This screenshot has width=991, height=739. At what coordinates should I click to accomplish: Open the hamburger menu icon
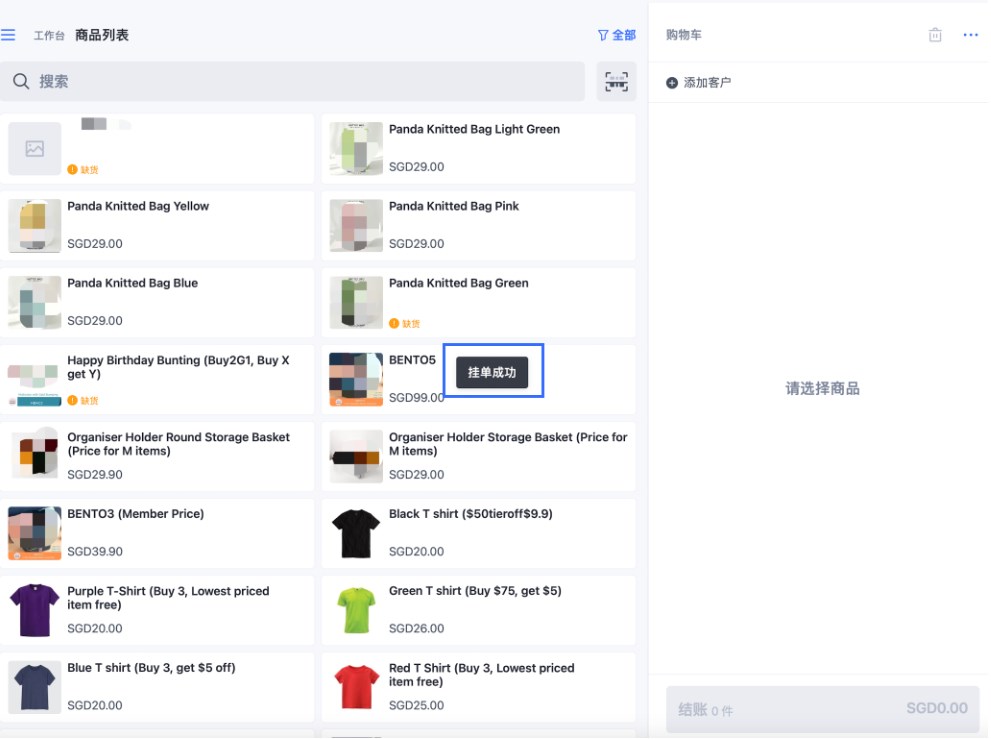coord(8,35)
